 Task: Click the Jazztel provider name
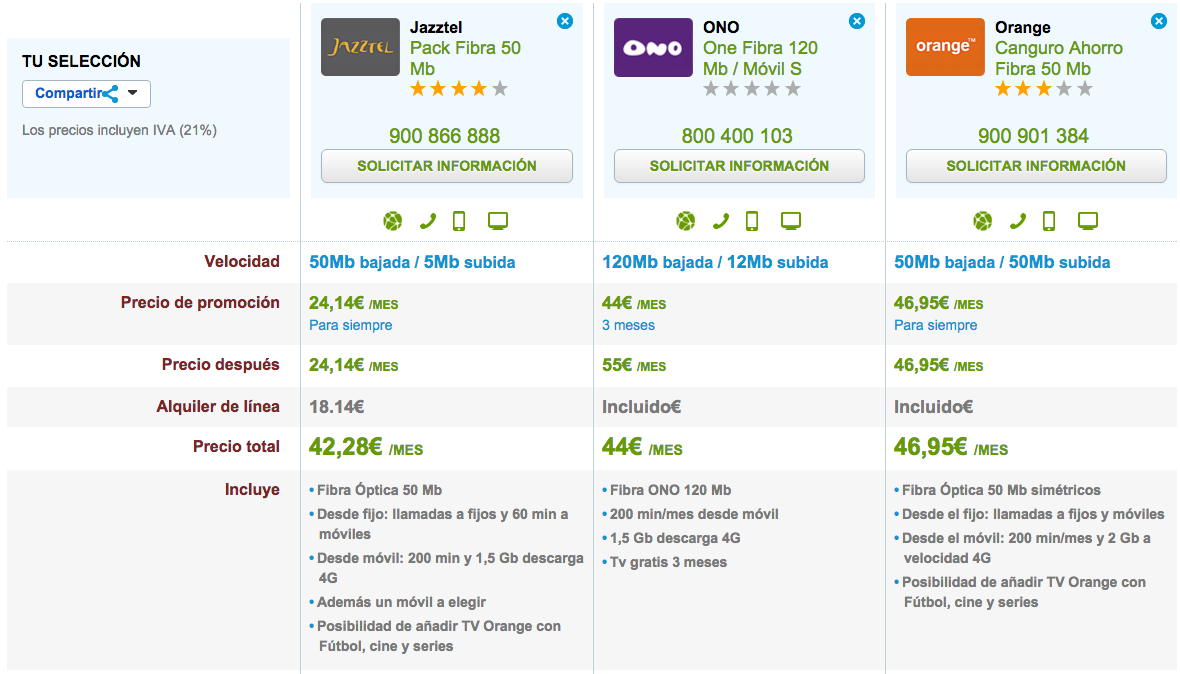436,27
